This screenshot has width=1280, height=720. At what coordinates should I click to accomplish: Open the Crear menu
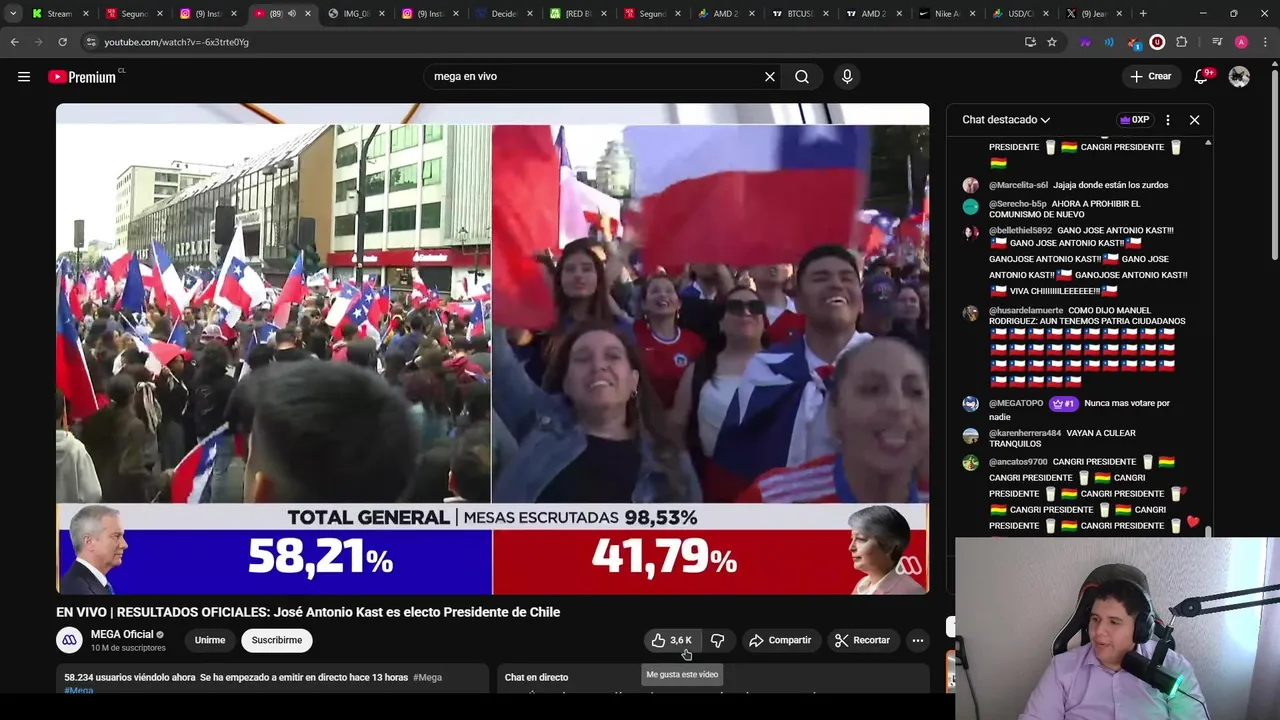pyautogui.click(x=1151, y=77)
